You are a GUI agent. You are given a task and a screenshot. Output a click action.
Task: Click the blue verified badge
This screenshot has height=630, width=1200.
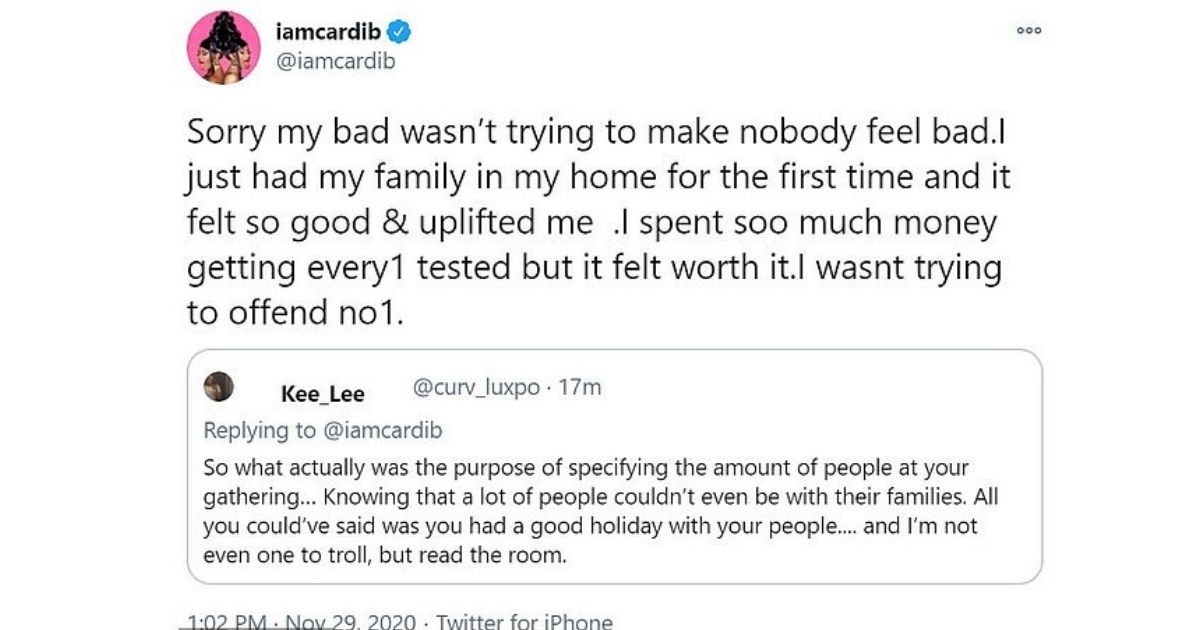point(400,32)
